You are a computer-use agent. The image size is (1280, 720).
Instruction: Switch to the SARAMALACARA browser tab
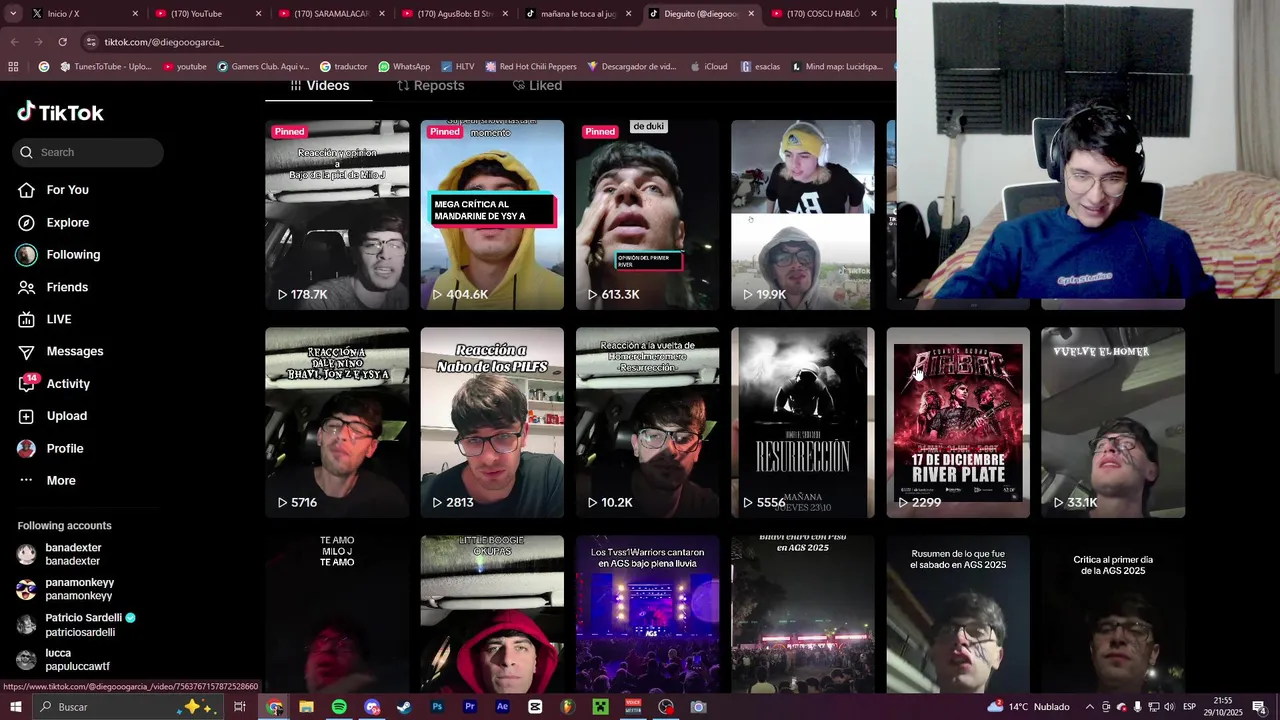coord(331,14)
